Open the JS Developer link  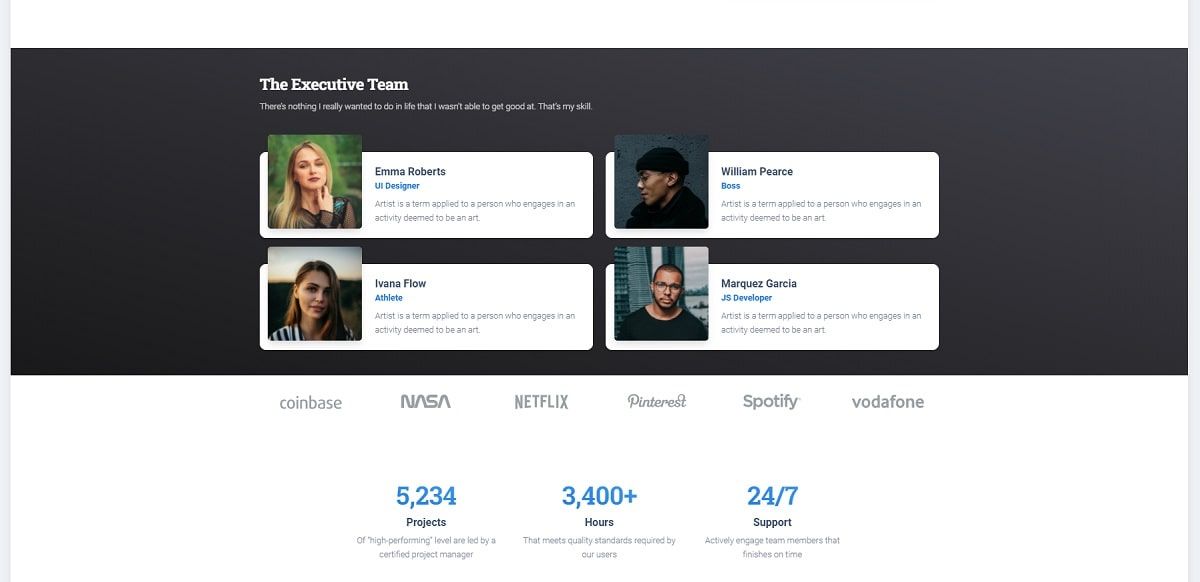[748, 297]
